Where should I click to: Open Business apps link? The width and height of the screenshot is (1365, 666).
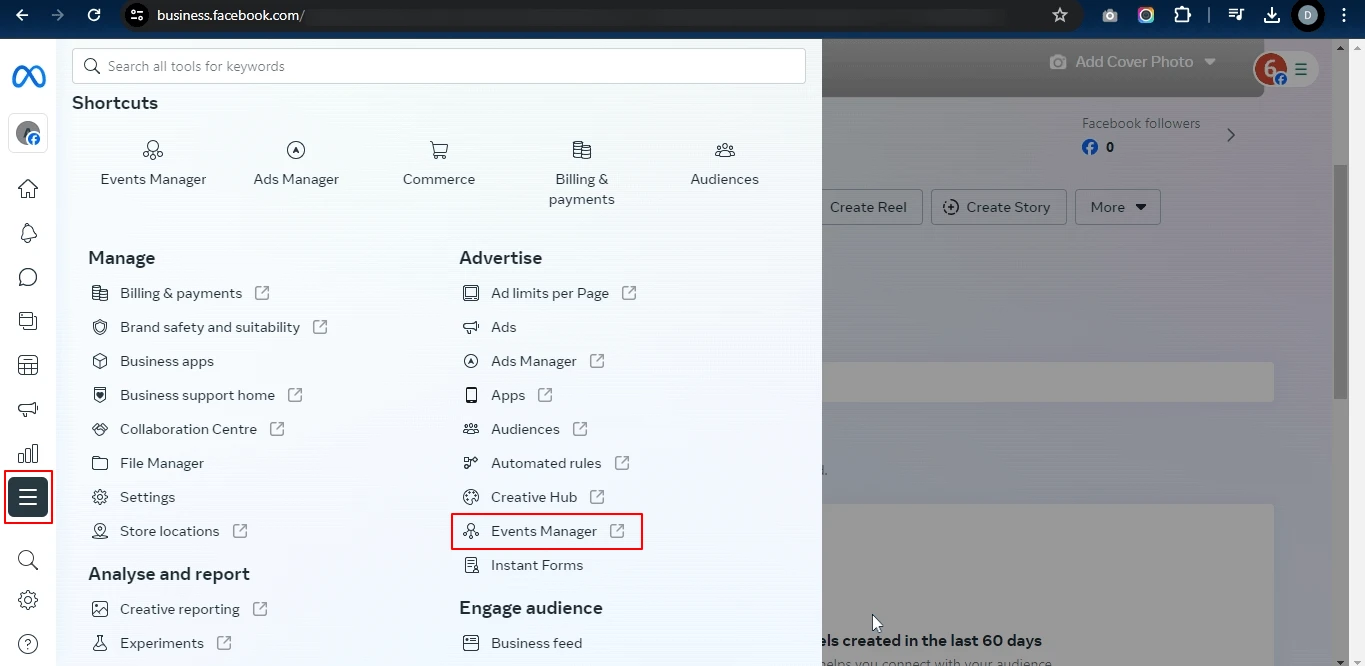coord(166,361)
